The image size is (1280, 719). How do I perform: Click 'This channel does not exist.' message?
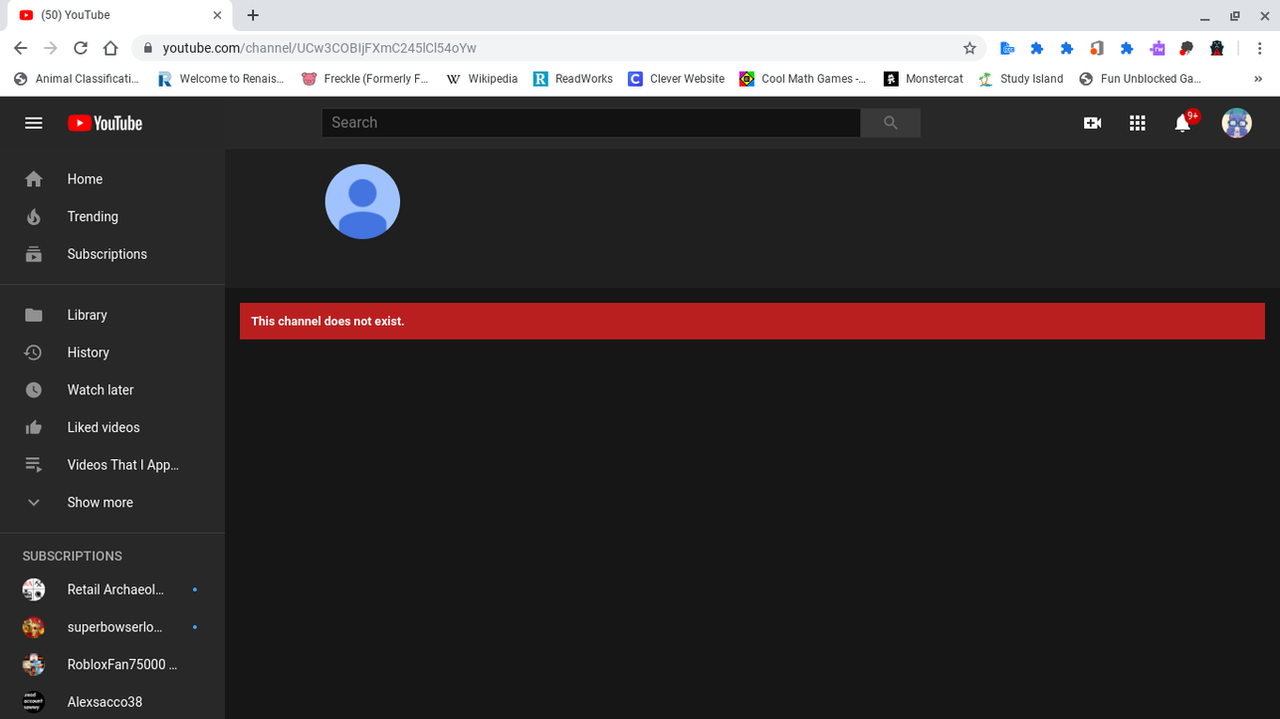[328, 321]
